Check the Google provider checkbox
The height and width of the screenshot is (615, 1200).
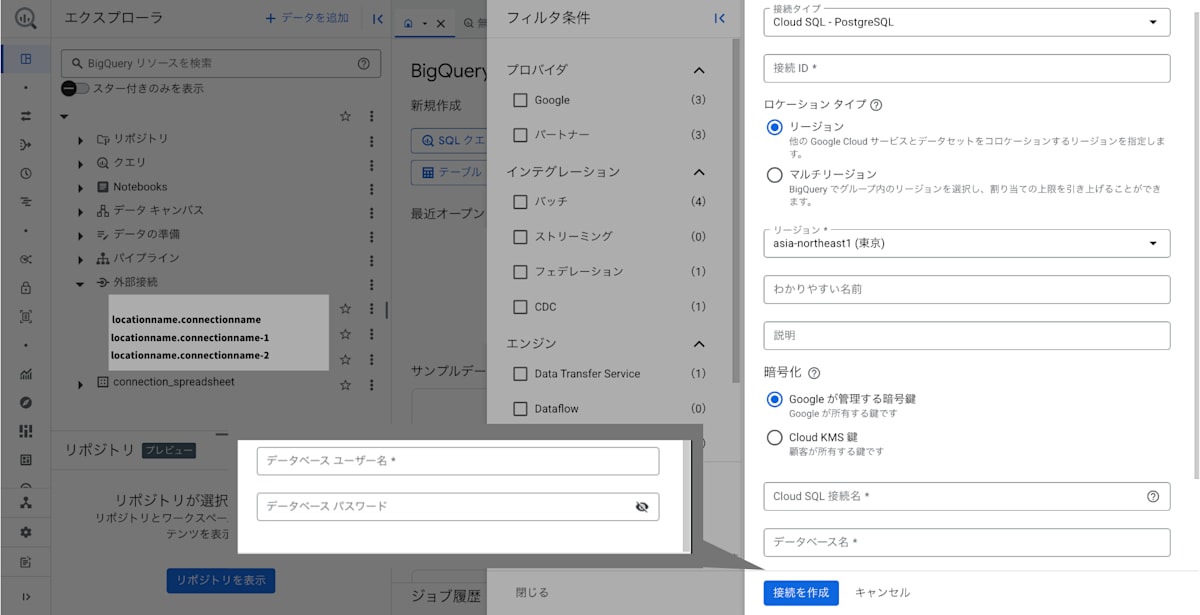coord(519,100)
